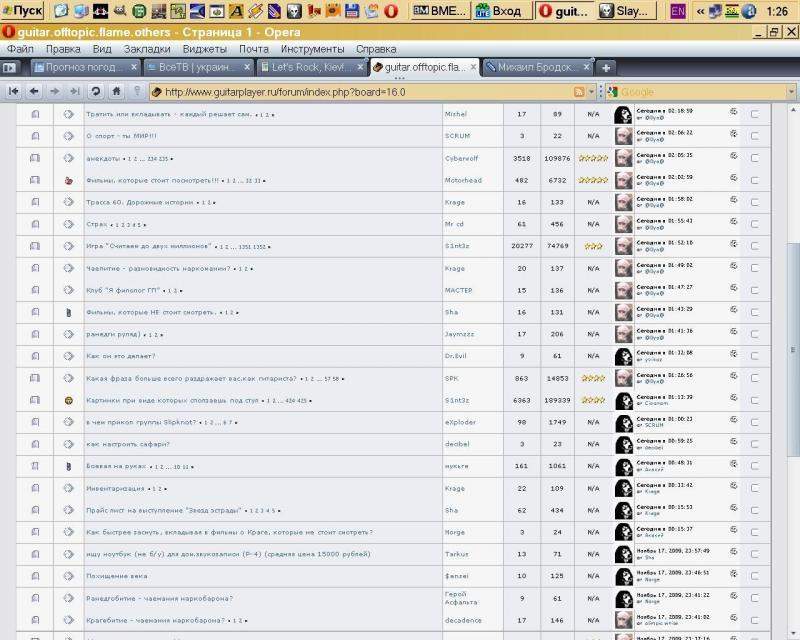Tick checkbox for 'Игра "Считаем до двух миллионов"'
Screen dimensions: 800x640
(x=754, y=246)
